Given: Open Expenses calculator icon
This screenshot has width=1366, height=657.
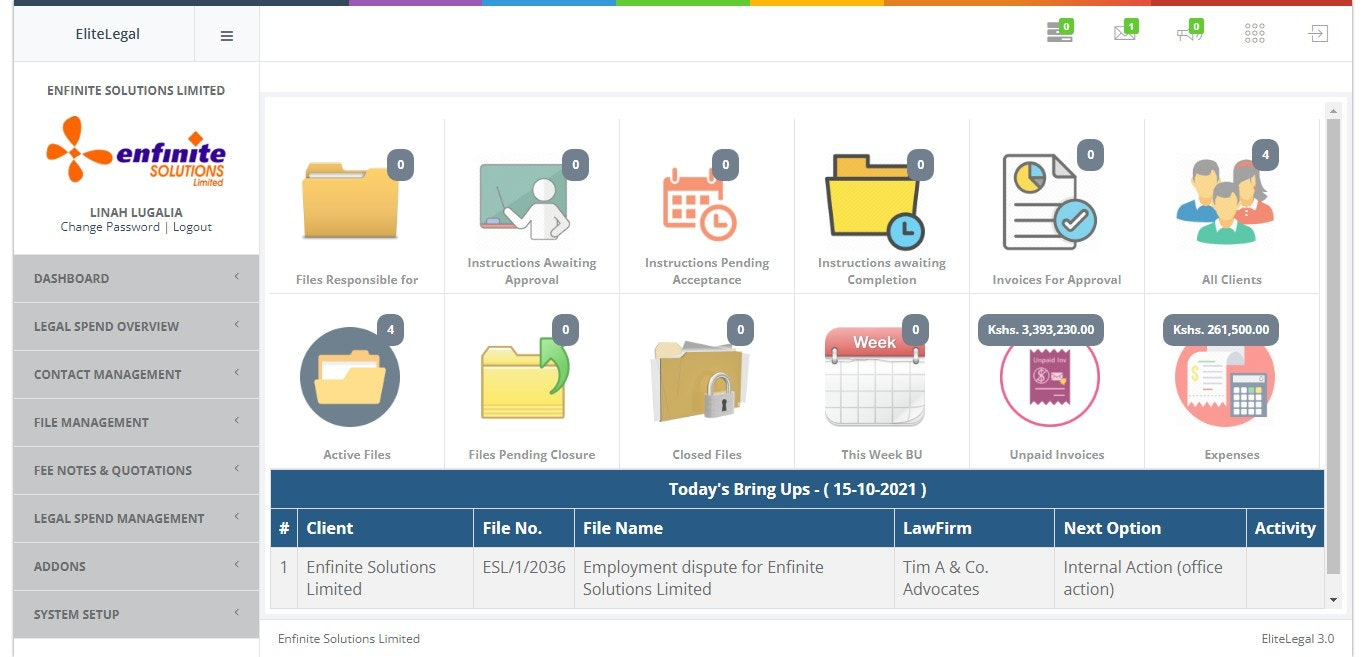Looking at the screenshot, I should tap(1225, 378).
